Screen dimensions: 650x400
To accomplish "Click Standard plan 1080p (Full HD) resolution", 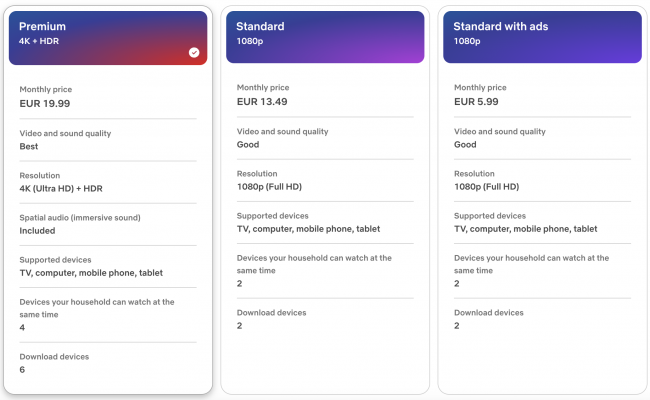I will coord(269,187).
